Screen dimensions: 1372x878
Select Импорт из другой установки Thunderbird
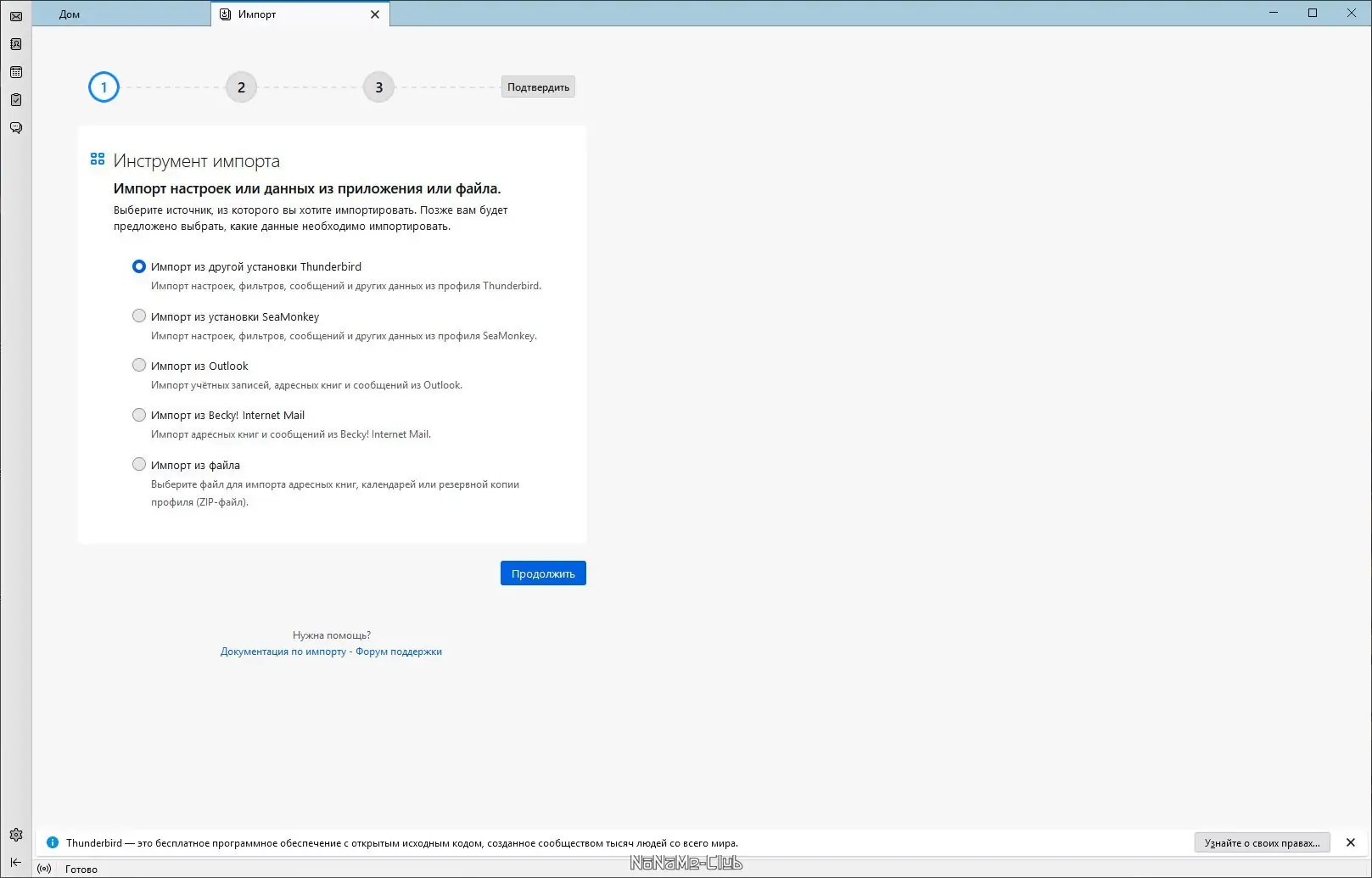pyautogui.click(x=139, y=266)
